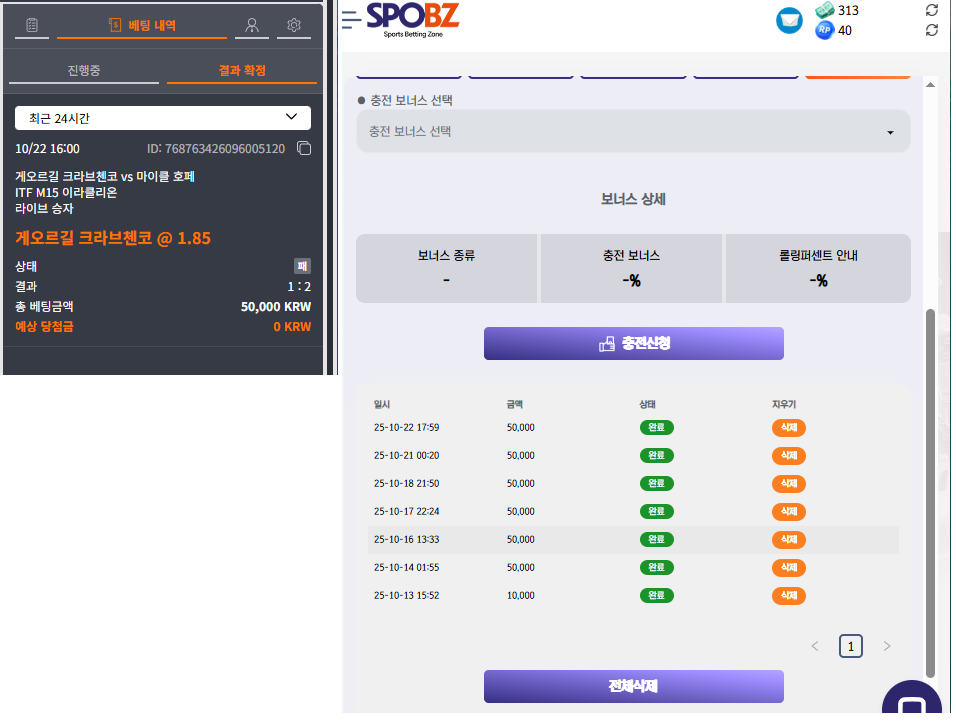Open the settings gear tab
The height and width of the screenshot is (725, 956).
click(x=293, y=25)
